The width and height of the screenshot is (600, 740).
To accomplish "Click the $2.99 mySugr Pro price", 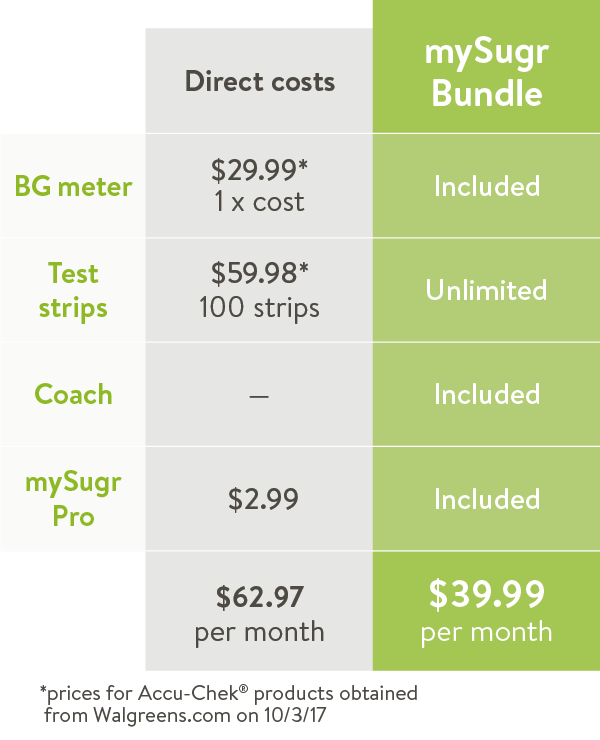I will pos(263,499).
